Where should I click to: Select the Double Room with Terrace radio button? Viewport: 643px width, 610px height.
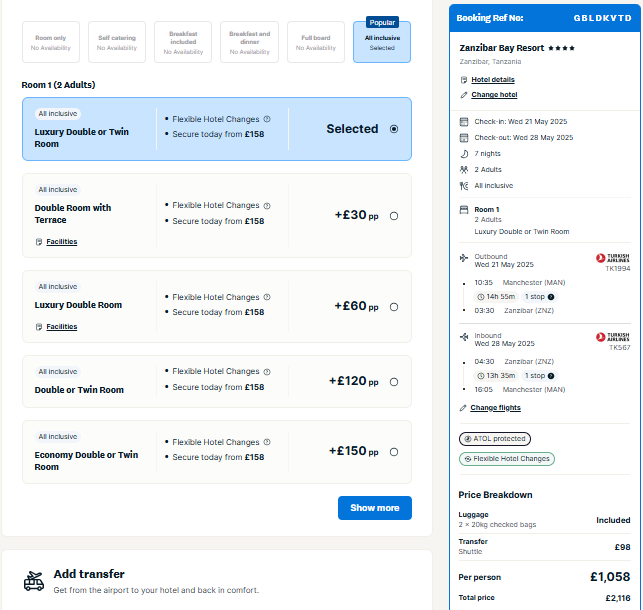pos(394,216)
